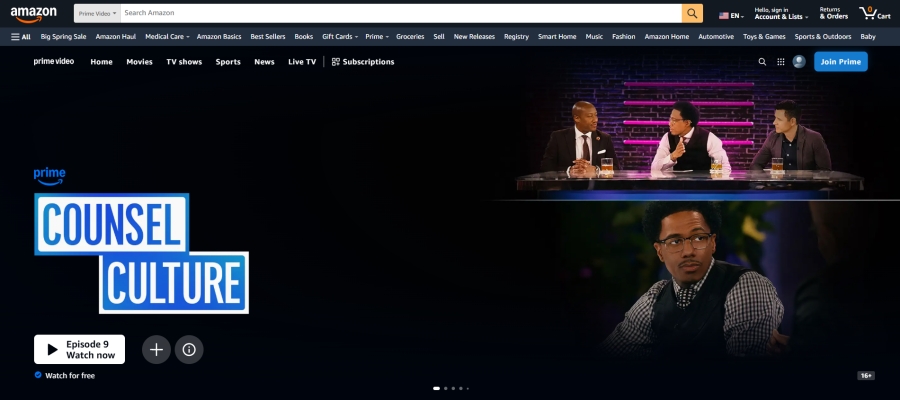This screenshot has width=900, height=400.
Task: Click the Amazon logo
Action: [34, 13]
